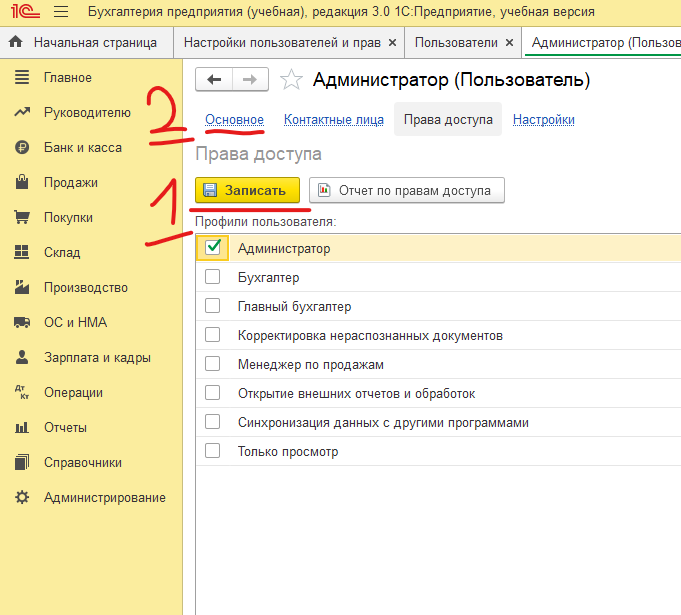Open the hamburger main menu
This screenshot has height=615, width=681.
[61, 11]
